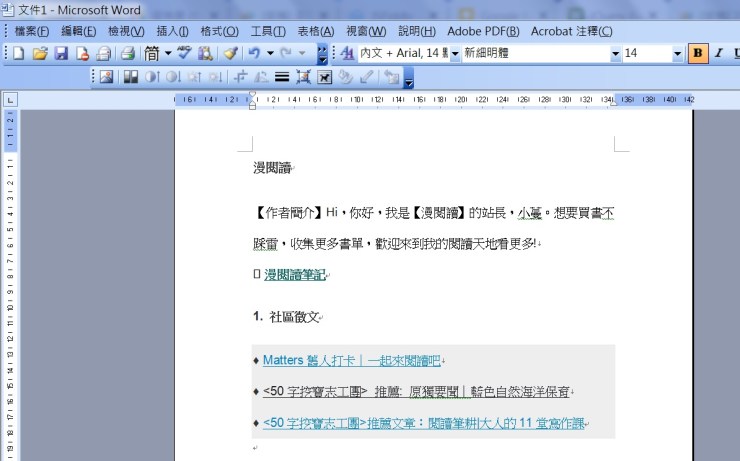Toggle Italic formatting
This screenshot has height=461, width=740.
pos(719,53)
